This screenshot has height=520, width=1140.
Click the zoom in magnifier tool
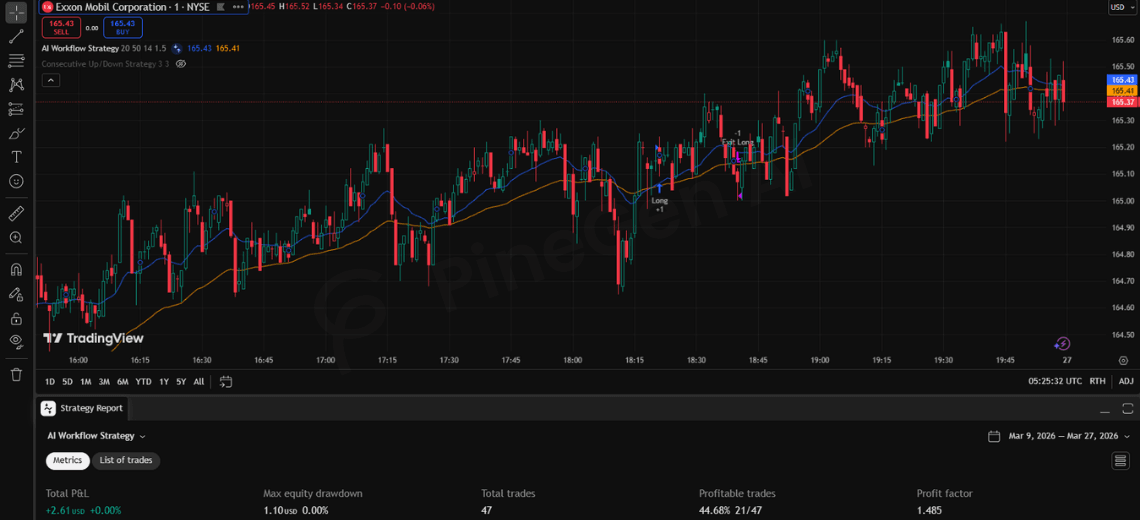(16, 238)
